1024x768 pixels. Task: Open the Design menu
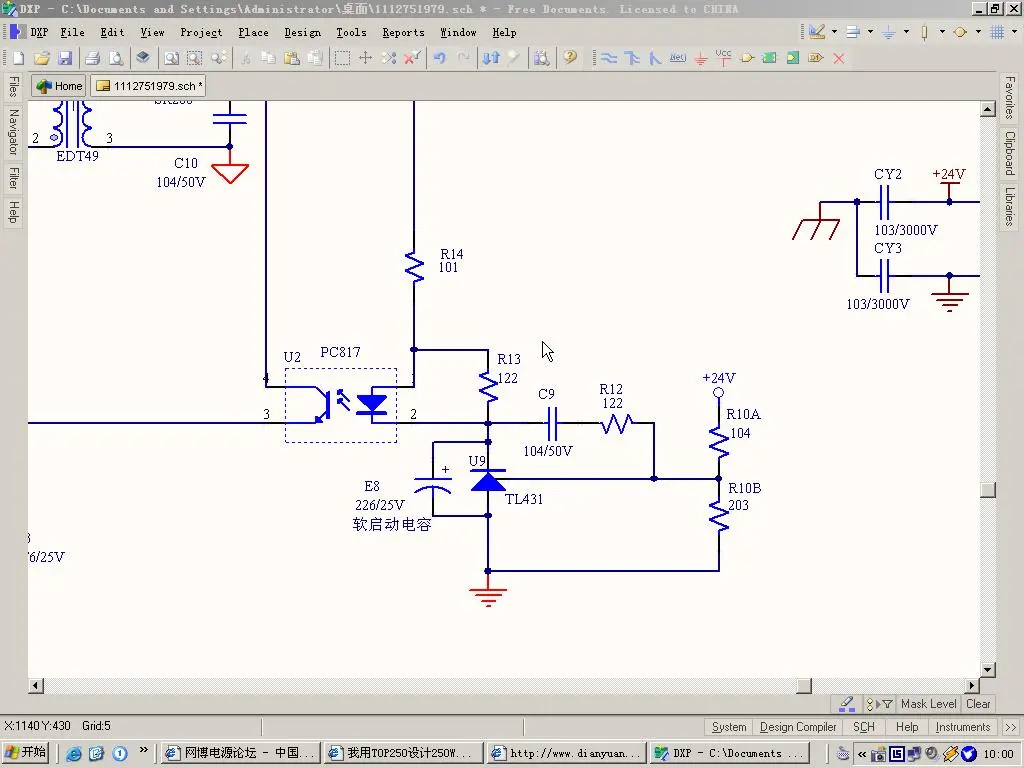302,32
